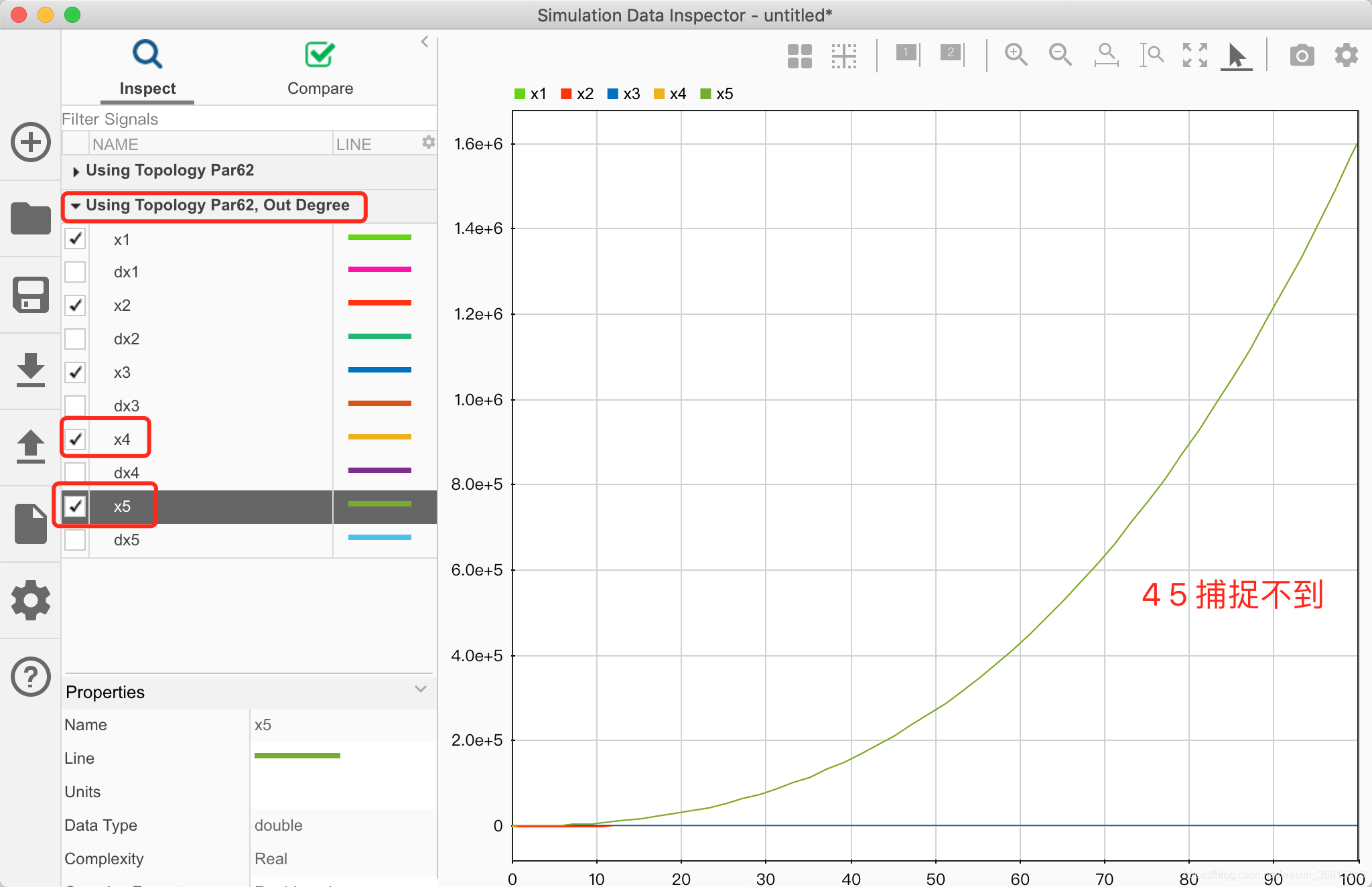1372x887 pixels.
Task: Uncheck the x3 signal checkbox
Action: point(75,372)
